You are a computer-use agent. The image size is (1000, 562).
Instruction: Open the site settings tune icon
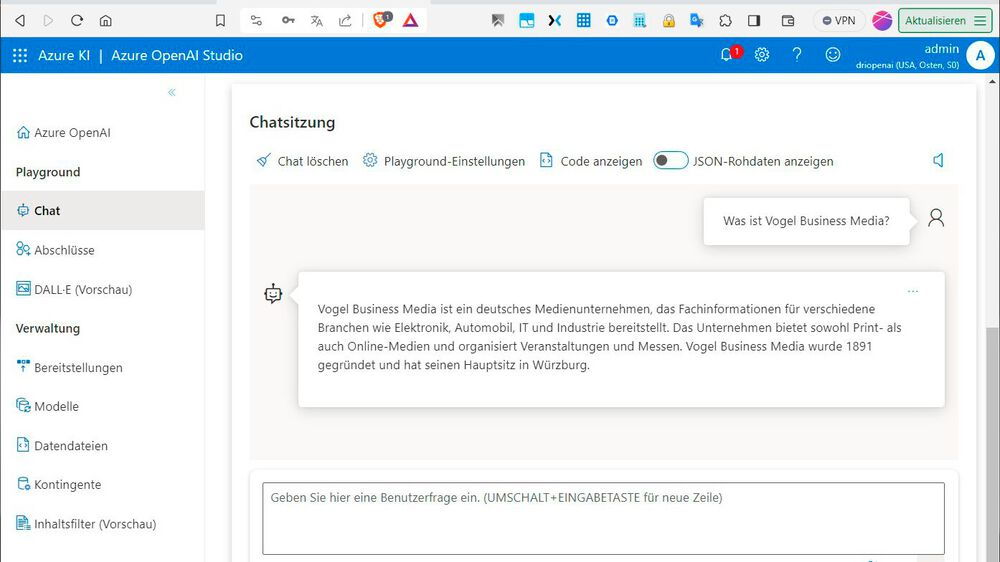pyautogui.click(x=256, y=20)
